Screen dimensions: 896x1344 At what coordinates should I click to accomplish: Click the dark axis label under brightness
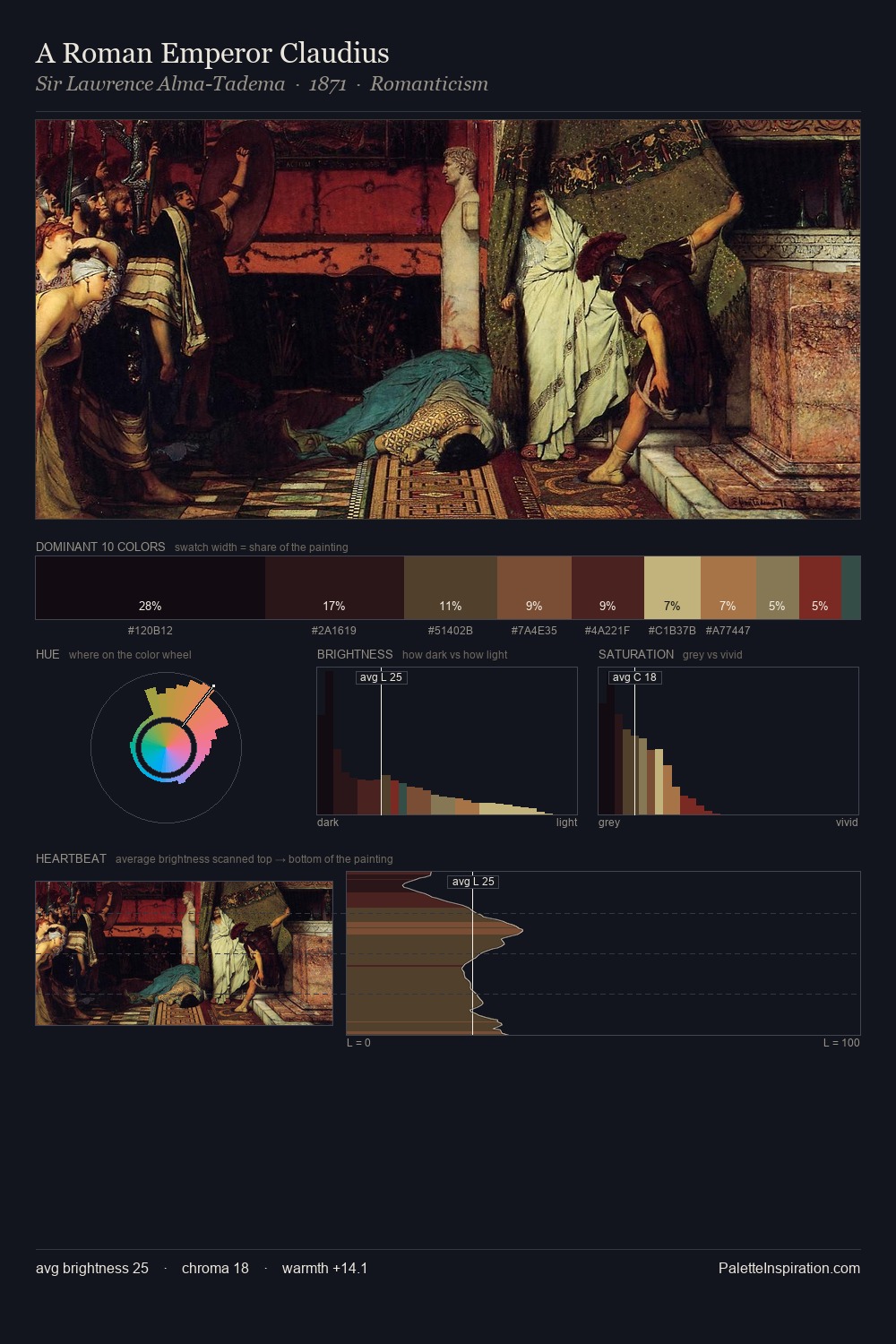tap(328, 823)
